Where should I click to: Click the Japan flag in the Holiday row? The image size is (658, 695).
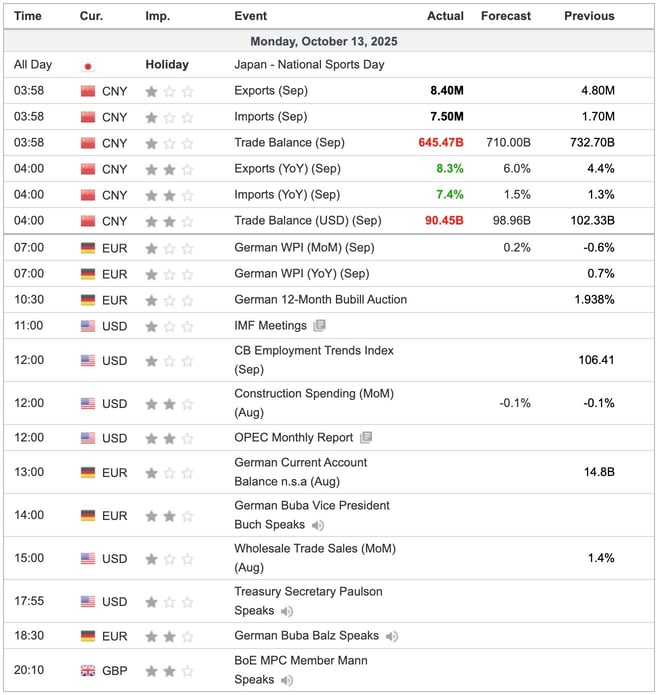88,65
